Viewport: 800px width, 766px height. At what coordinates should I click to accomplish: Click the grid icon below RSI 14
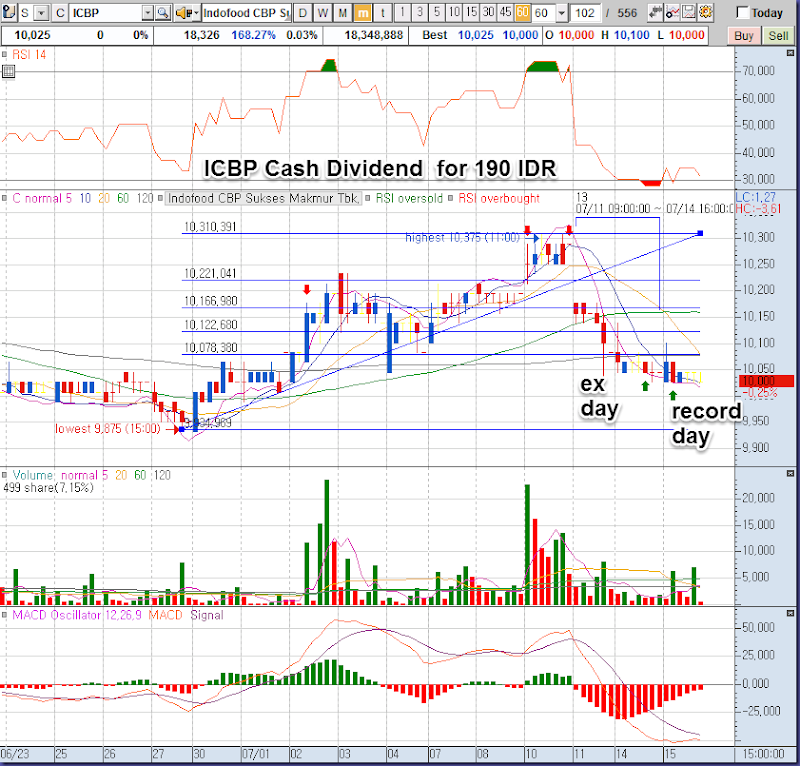pyautogui.click(x=8, y=71)
